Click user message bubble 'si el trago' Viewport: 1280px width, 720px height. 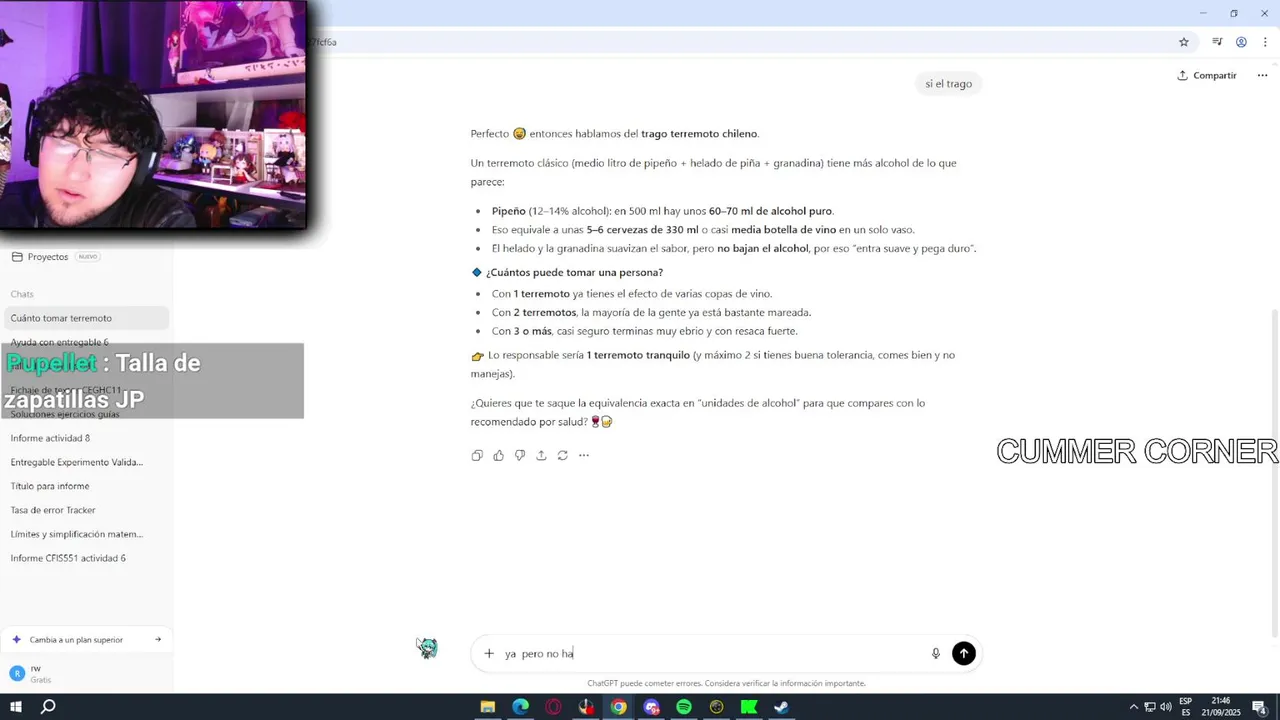coord(948,84)
